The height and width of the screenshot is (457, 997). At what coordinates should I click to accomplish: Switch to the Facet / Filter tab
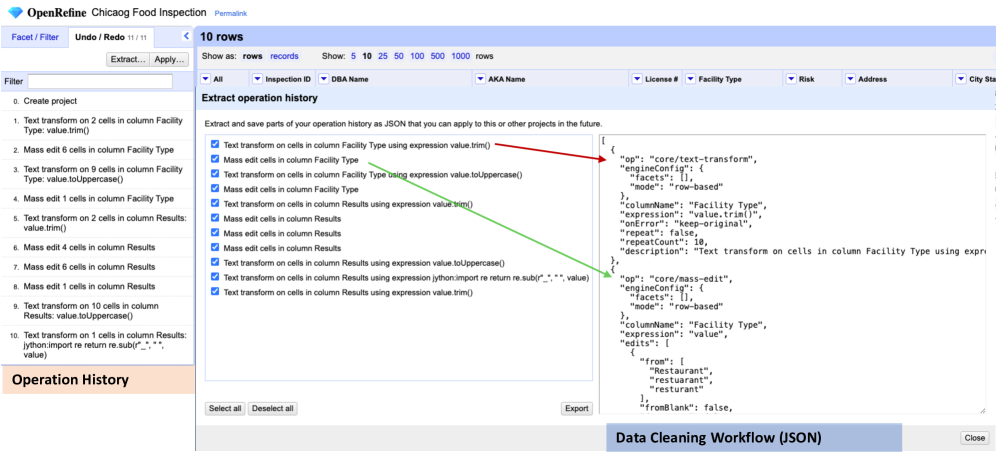[35, 38]
